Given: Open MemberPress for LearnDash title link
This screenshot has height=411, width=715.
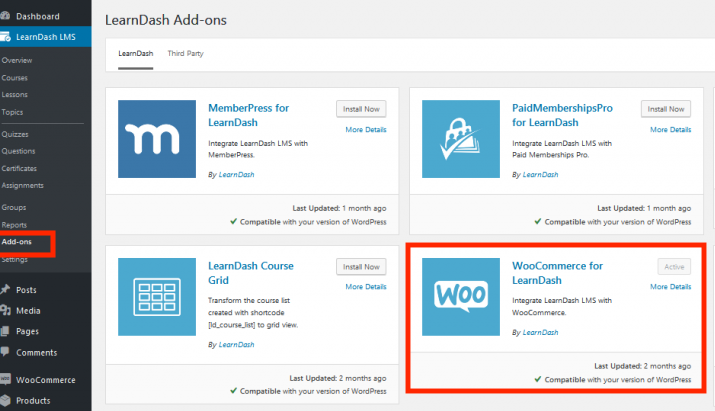Looking at the screenshot, I should [249, 115].
